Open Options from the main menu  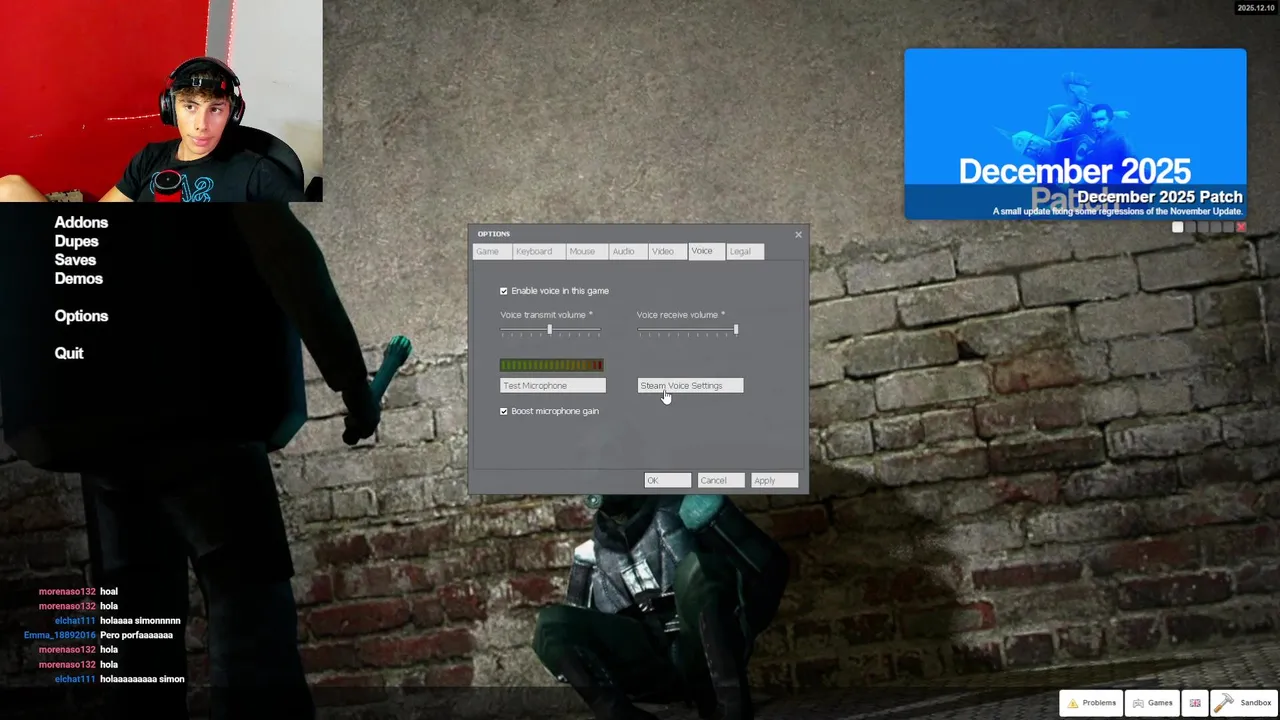pyautogui.click(x=81, y=316)
